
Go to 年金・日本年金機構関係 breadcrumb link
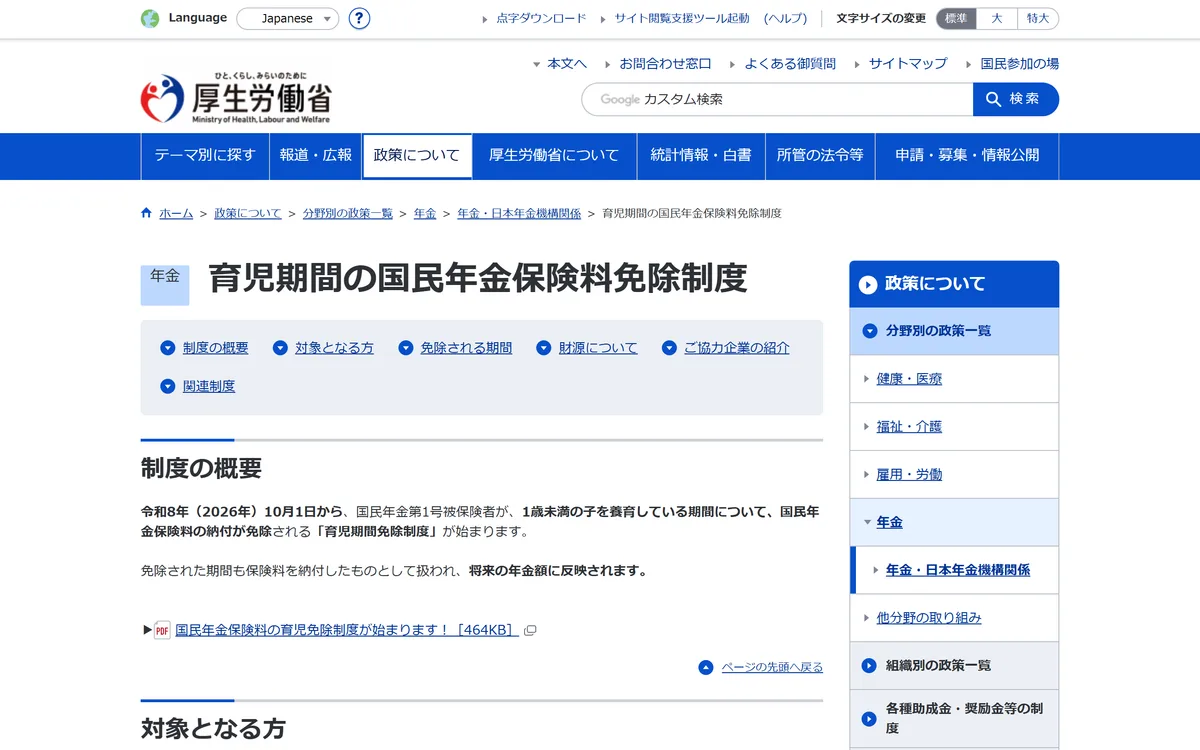coord(519,213)
